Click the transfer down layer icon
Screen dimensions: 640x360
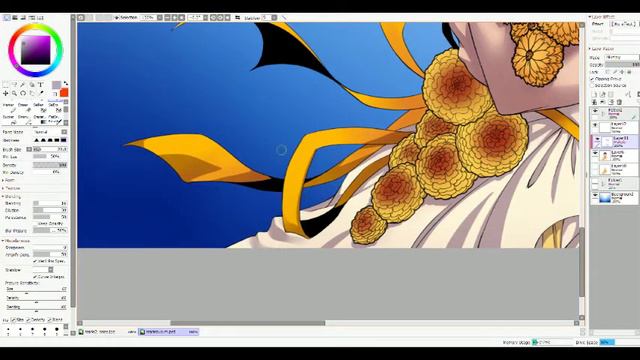(x=594, y=102)
